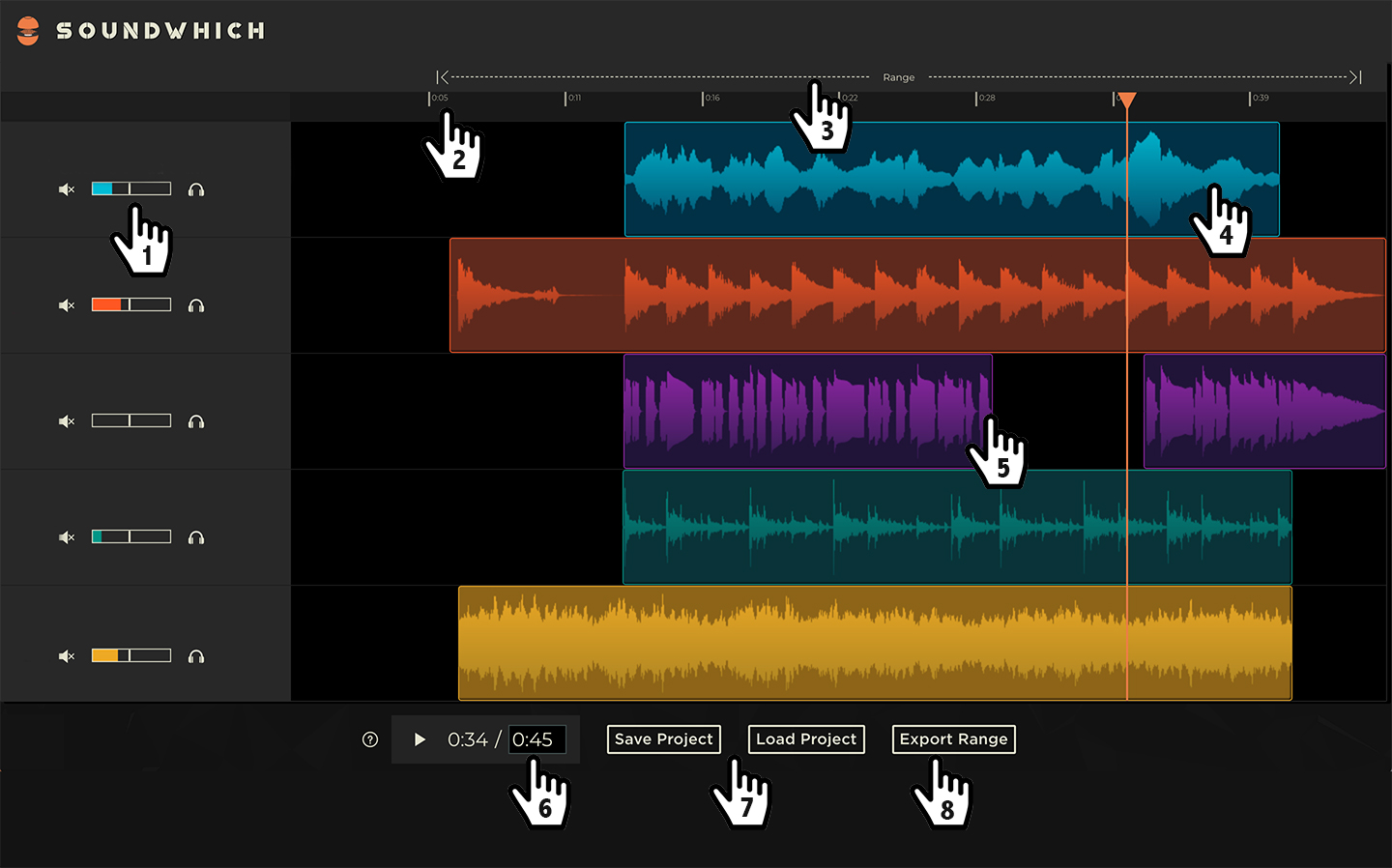Mute the orange track
Screen dimensions: 1392x868
(67, 305)
